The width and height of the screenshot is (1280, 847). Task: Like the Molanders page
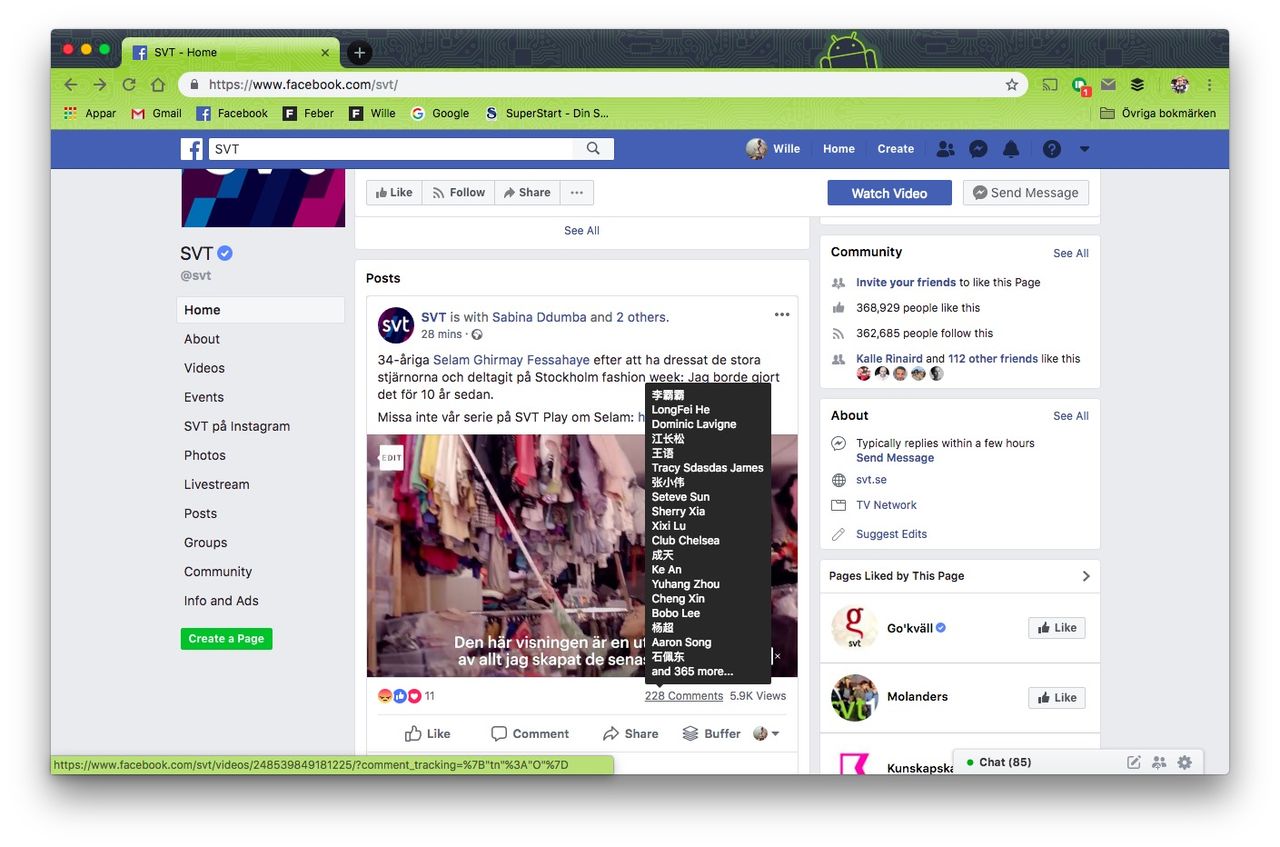click(1057, 698)
